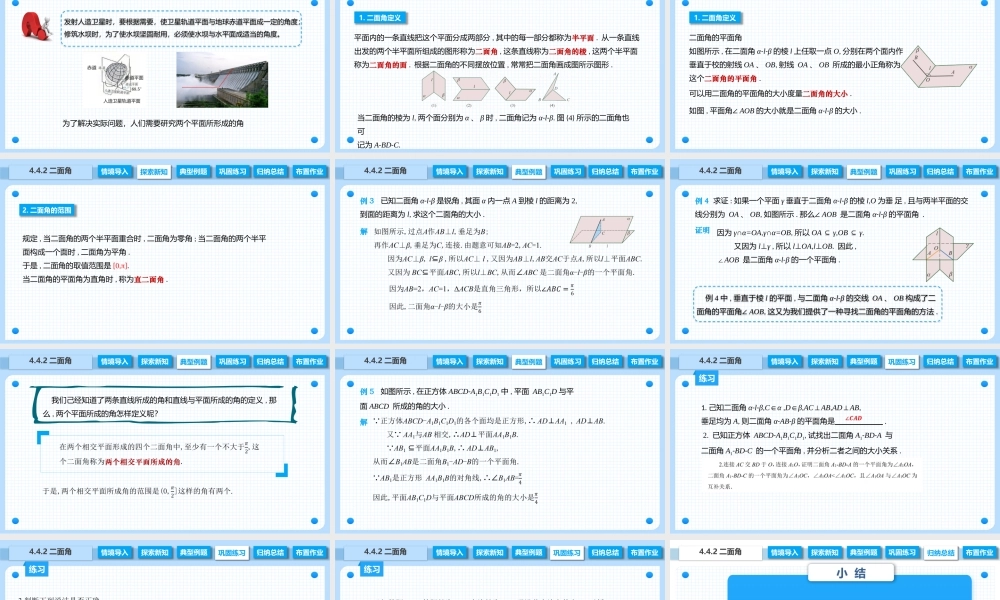Select the intersecting planes figure in the 例4 slide

coord(942,254)
